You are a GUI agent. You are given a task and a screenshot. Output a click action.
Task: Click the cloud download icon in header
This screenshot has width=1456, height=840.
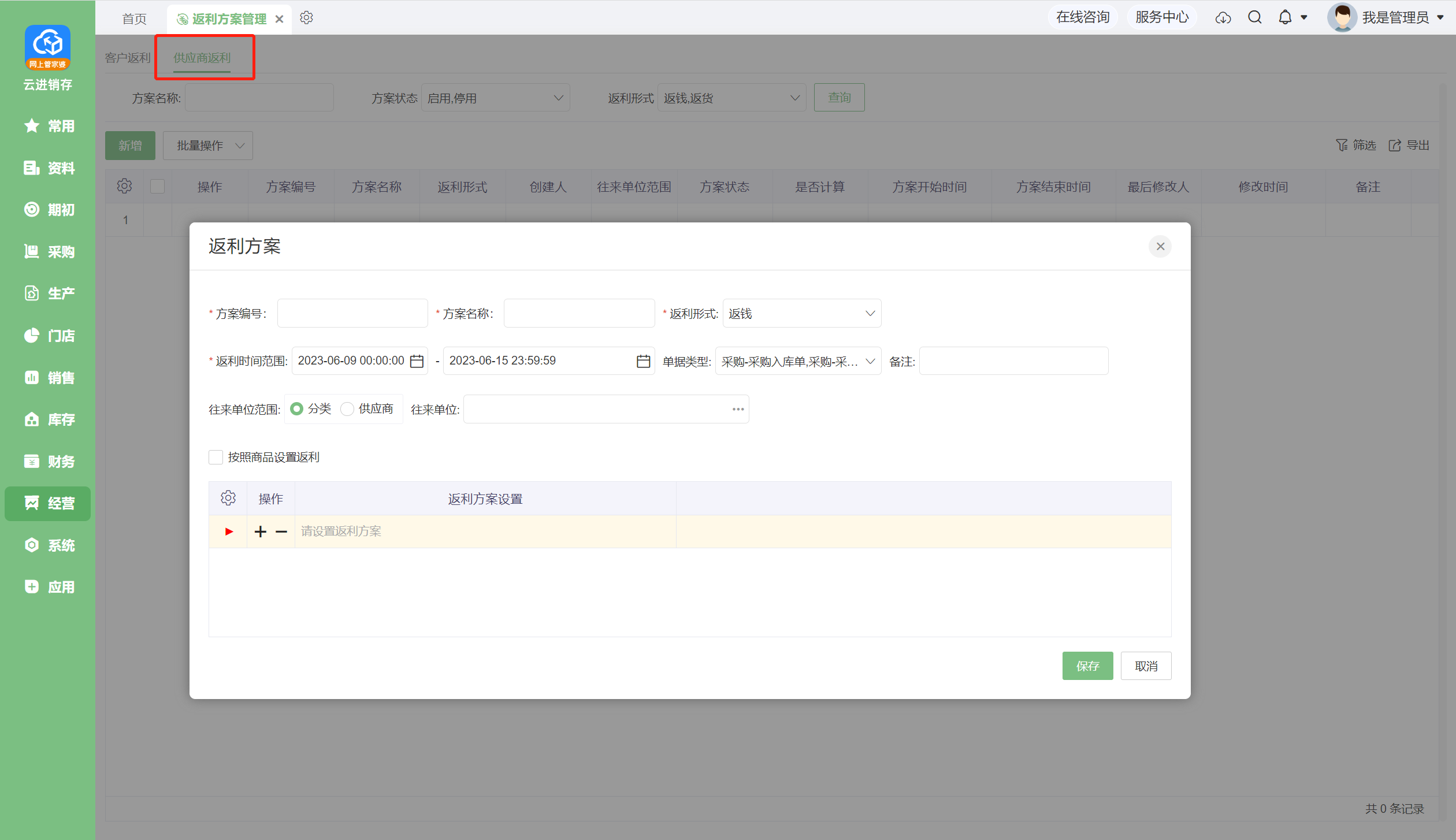point(1223,18)
